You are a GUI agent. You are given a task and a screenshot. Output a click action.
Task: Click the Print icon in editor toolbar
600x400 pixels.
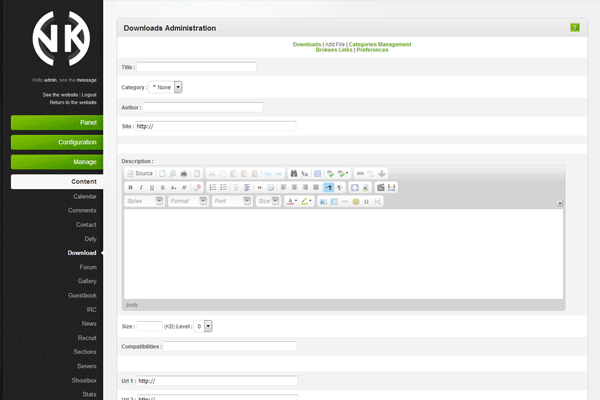click(x=184, y=173)
